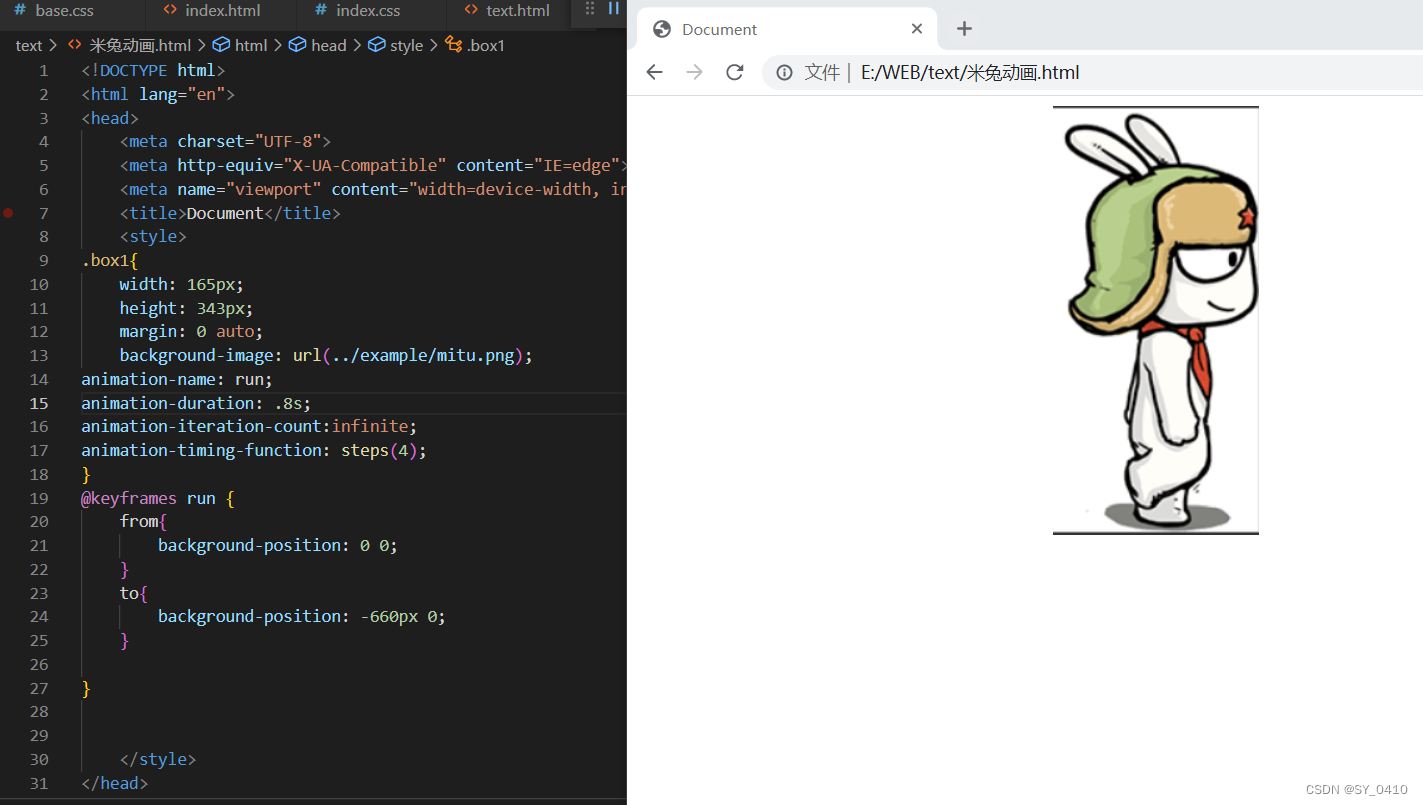Click the globe favicon on Document tab
Screen dimensions: 1423x805
pyautogui.click(x=661, y=29)
